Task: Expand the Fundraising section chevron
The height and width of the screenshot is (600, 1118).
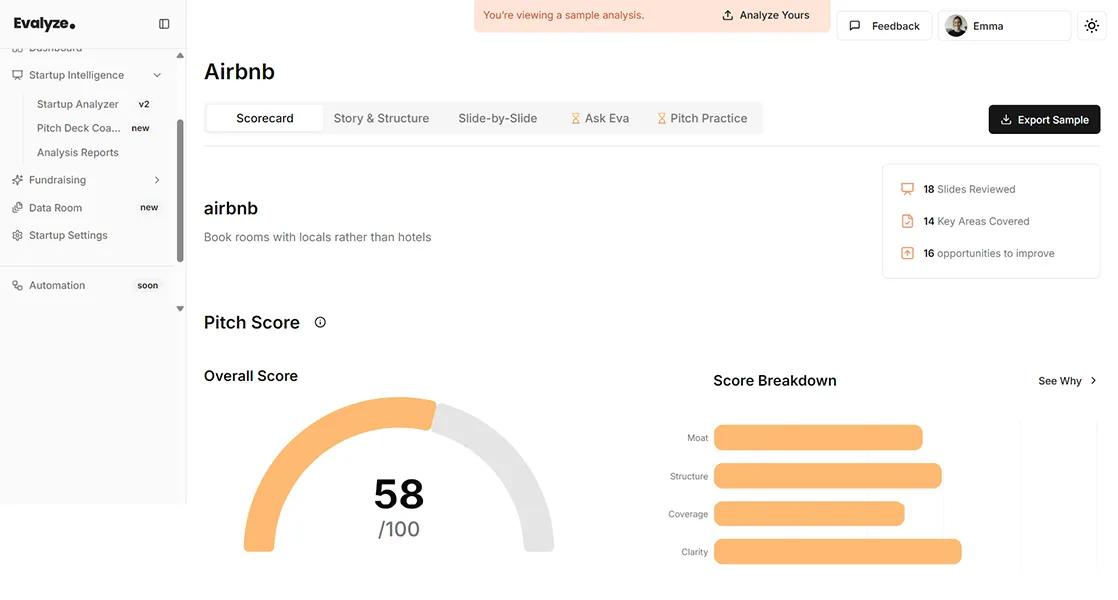Action: pos(157,180)
